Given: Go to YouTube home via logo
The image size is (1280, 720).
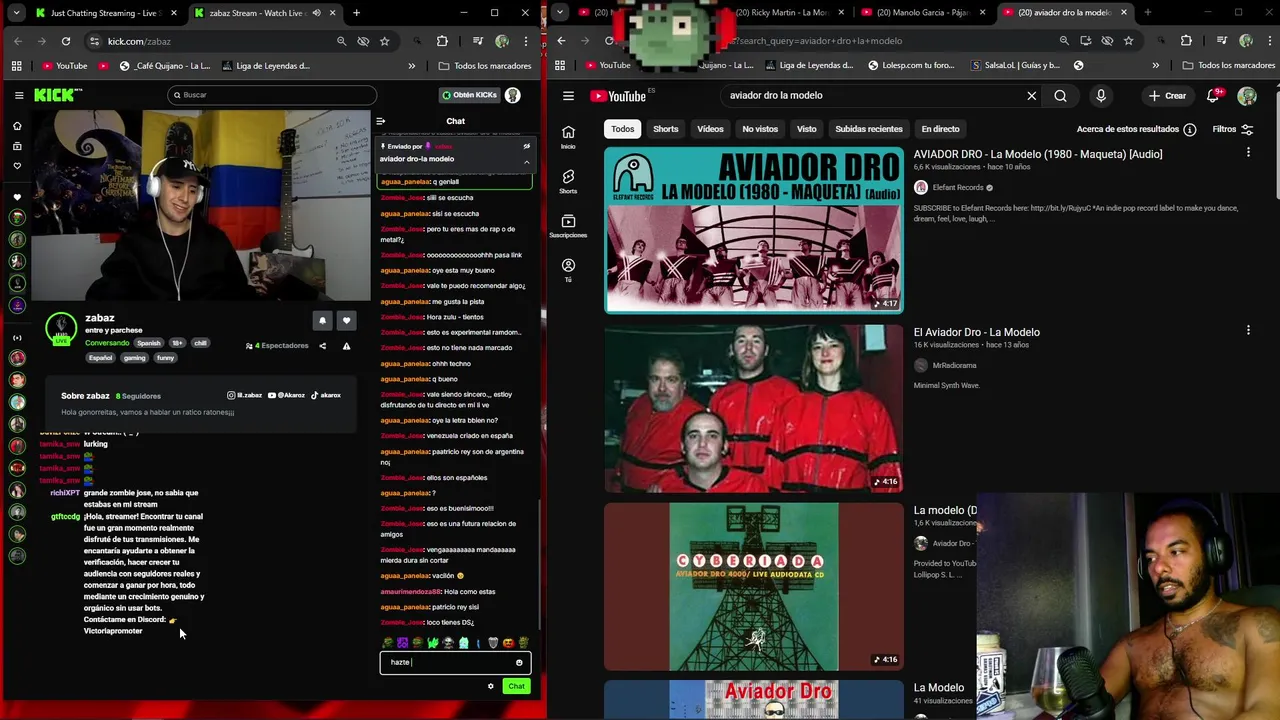Looking at the screenshot, I should (618, 96).
